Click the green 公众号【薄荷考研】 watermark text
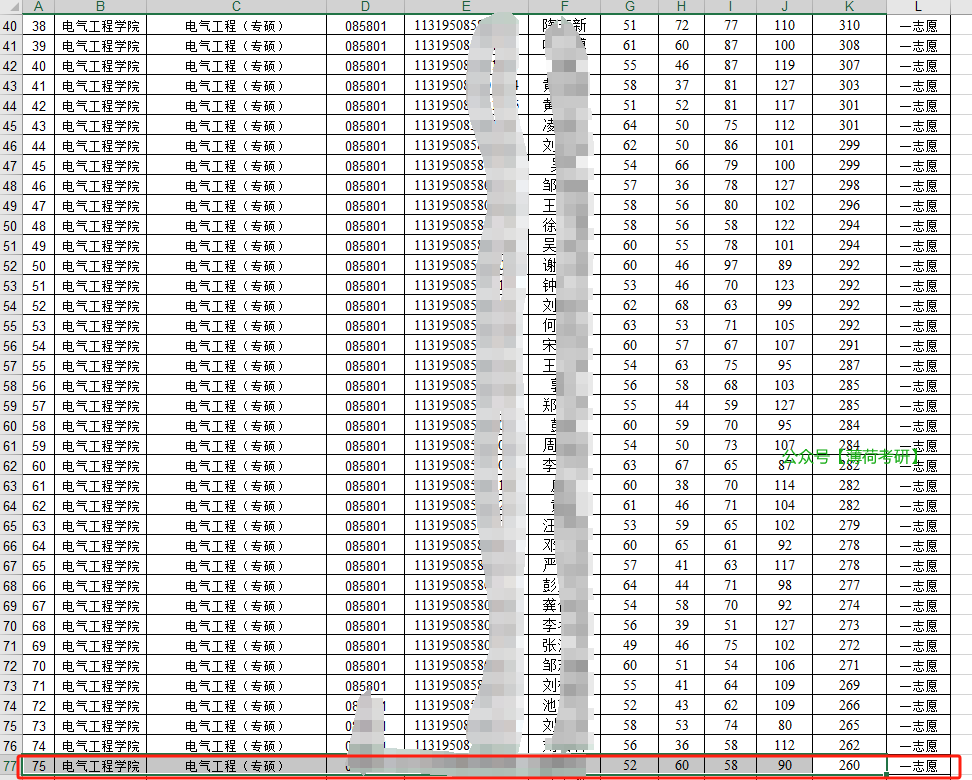This screenshot has width=972, height=780. 849,456
